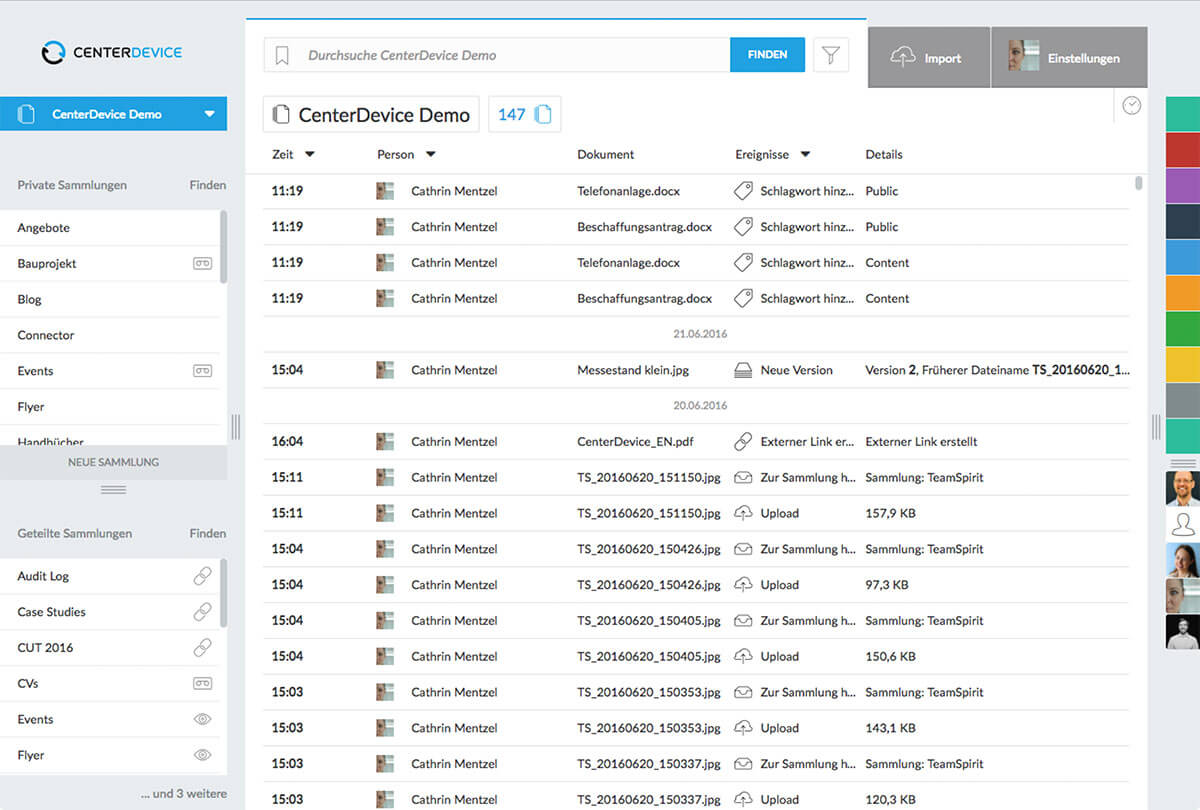Toggle visibility eye icon for Events collection
This screenshot has width=1200, height=810.
pos(203,719)
